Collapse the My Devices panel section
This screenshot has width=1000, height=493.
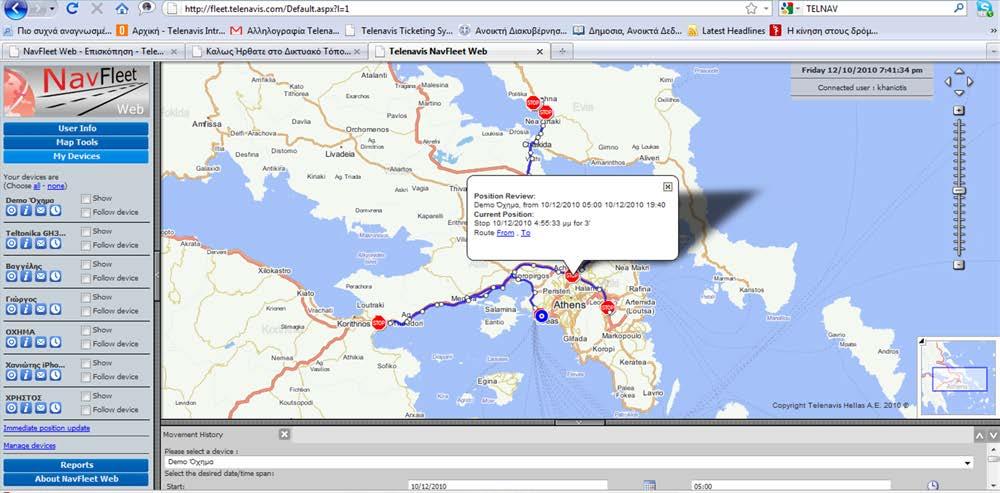[76, 156]
